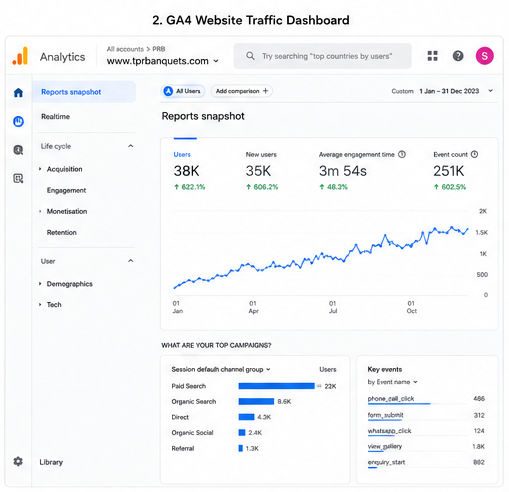
Task: Click the Add comparison button
Action: click(x=242, y=91)
